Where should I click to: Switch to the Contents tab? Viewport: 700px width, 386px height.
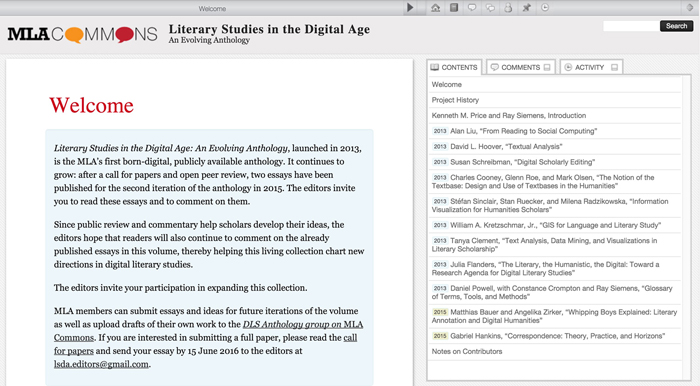[454, 67]
